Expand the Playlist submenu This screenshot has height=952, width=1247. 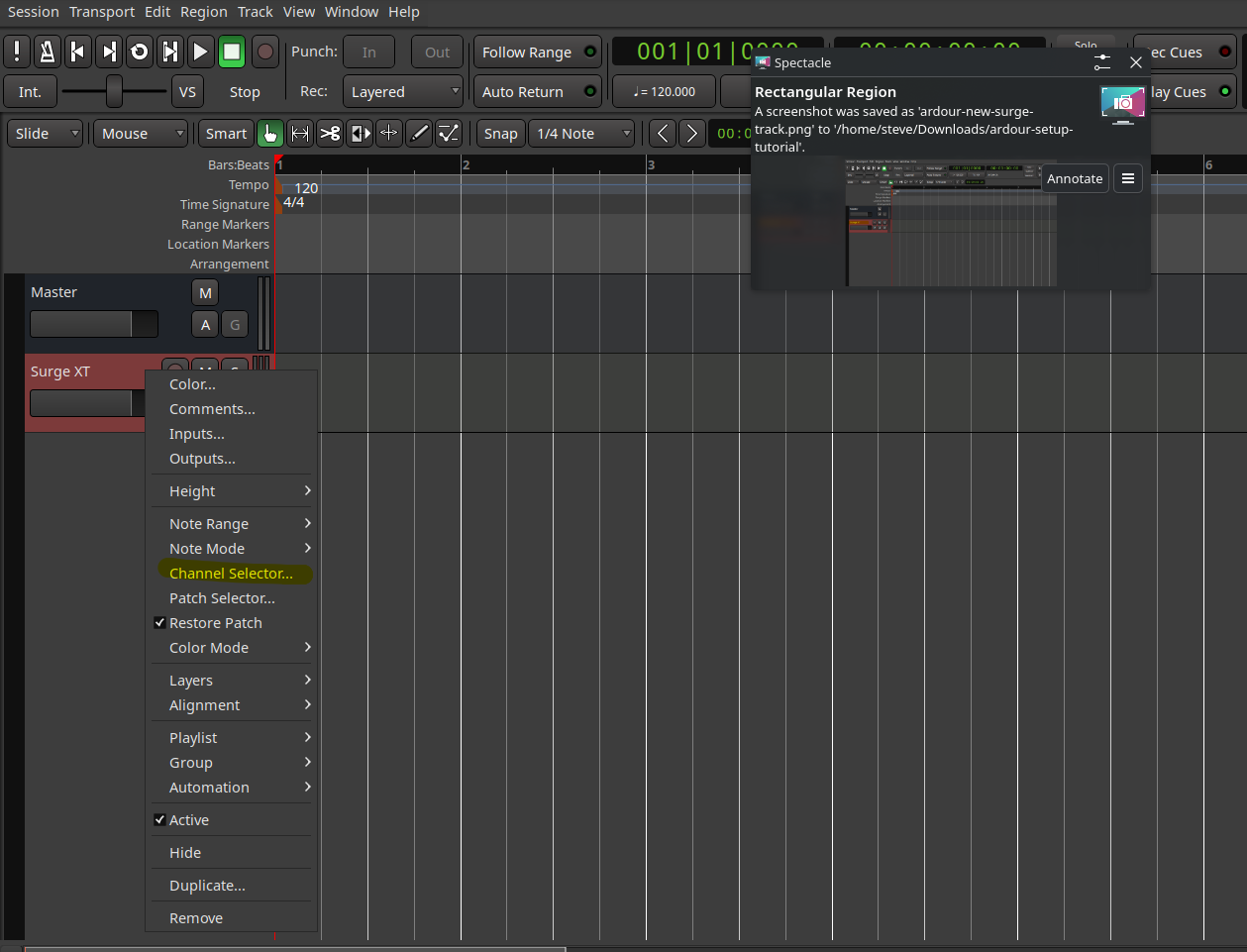pos(232,738)
